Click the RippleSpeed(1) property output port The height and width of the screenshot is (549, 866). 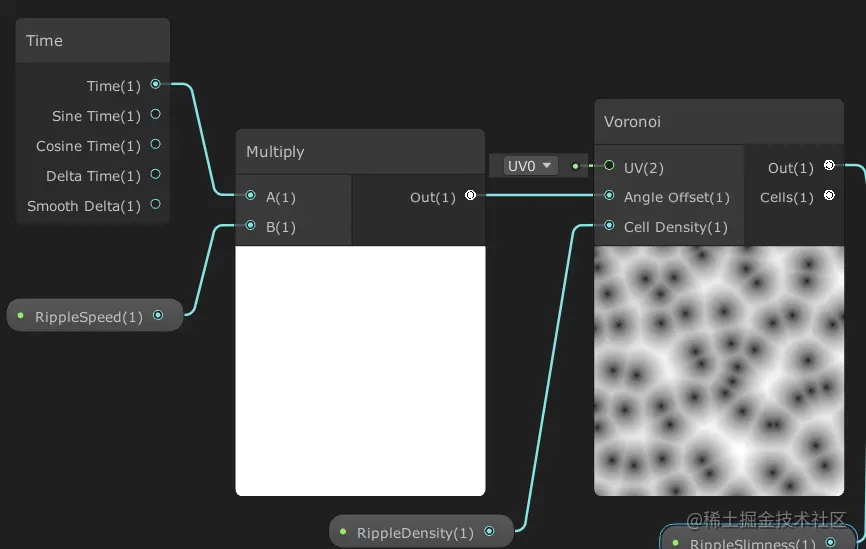point(158,315)
